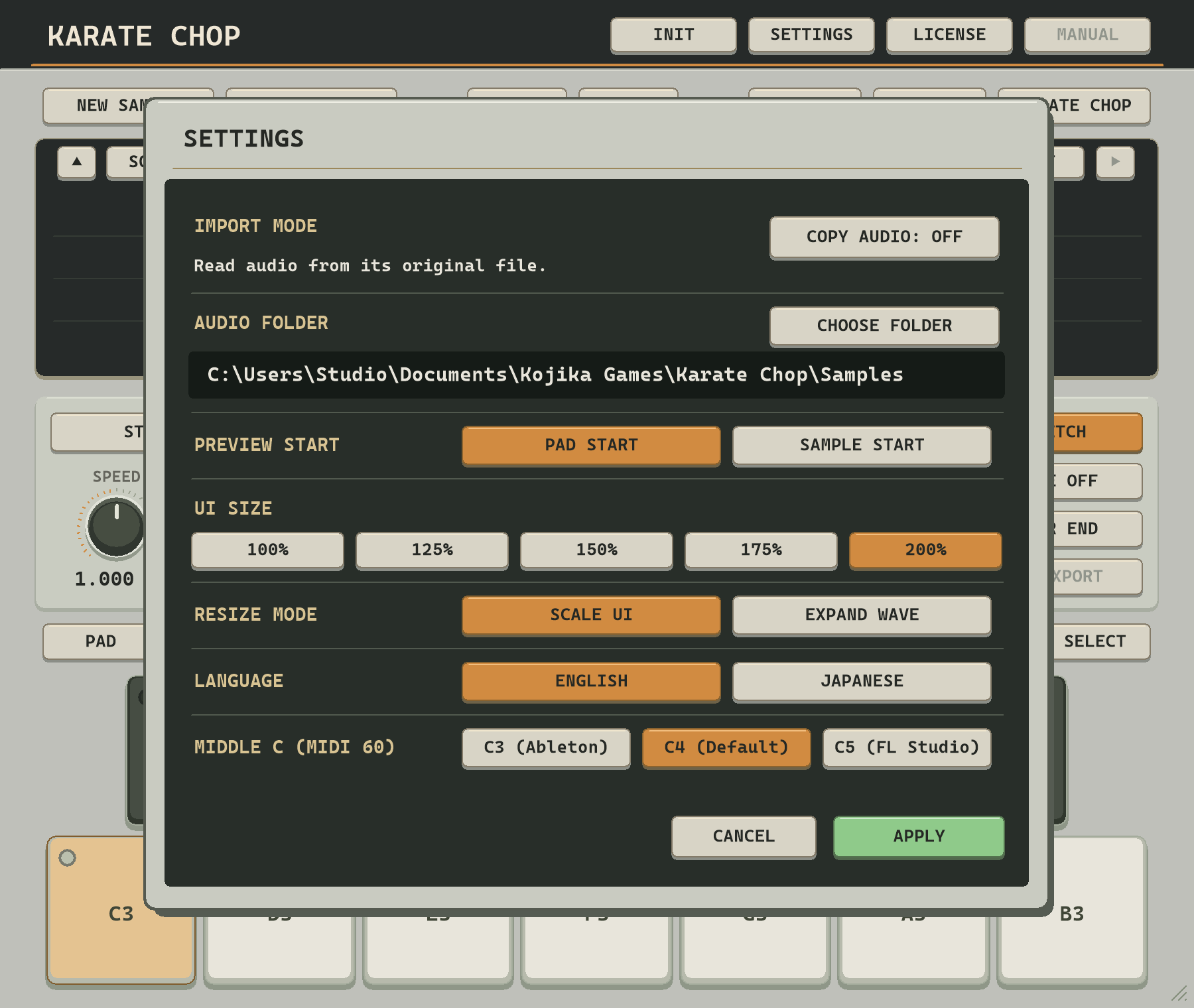
Task: Set middle C to C3 (Ableton)
Action: (546, 748)
